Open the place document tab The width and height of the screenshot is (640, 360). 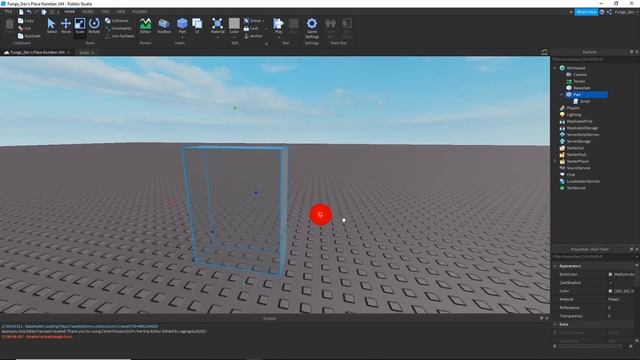[x=37, y=52]
